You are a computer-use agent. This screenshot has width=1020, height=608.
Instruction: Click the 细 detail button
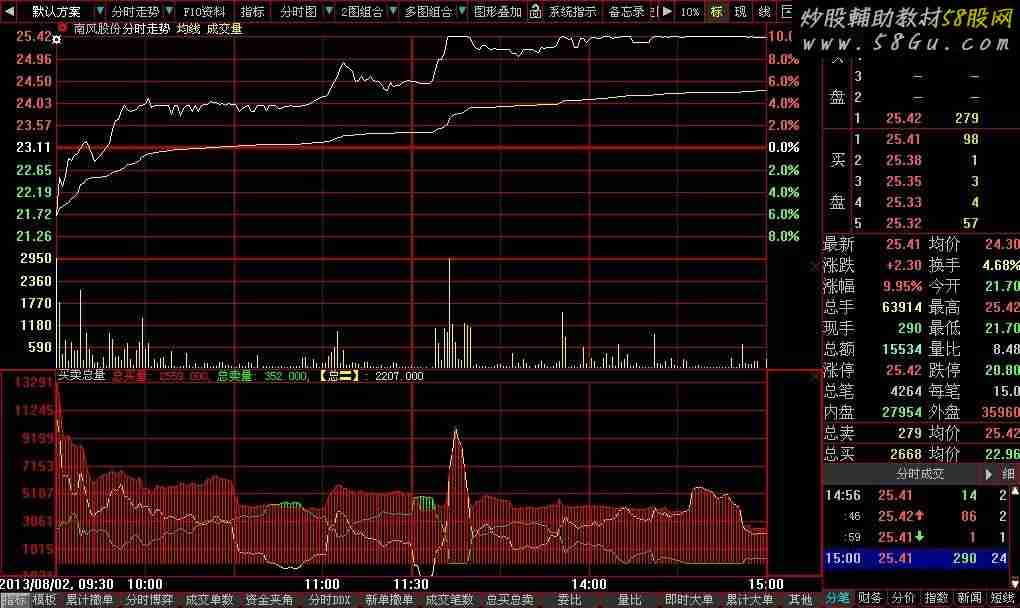[x=1008, y=474]
